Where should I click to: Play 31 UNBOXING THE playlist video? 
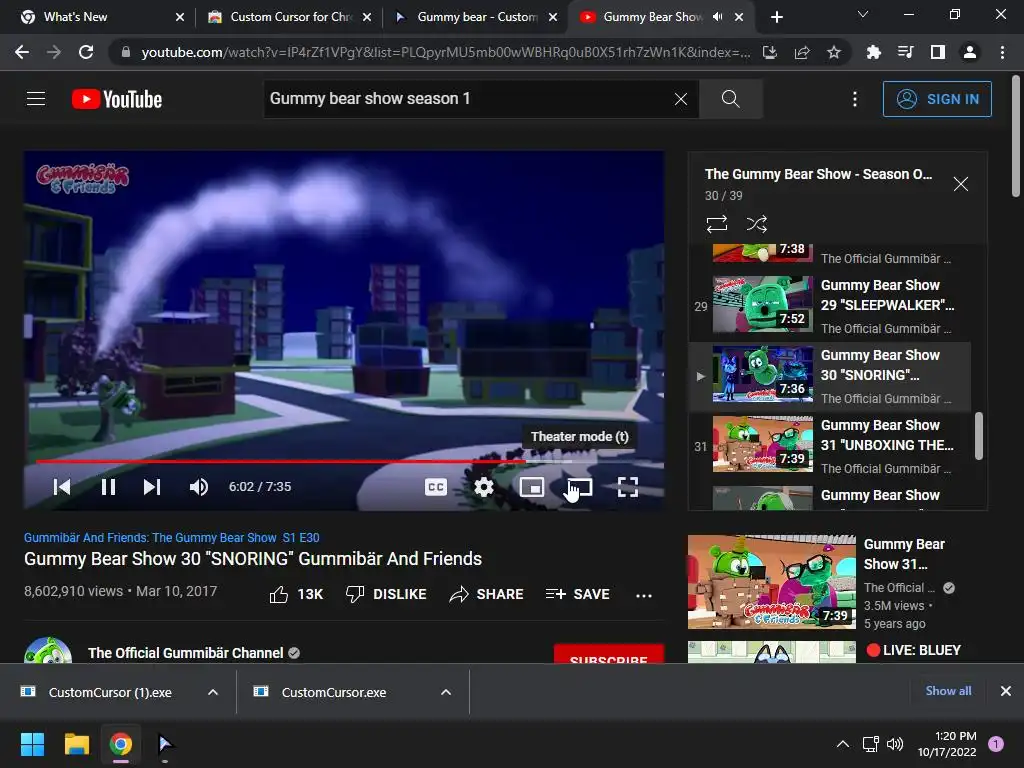(x=829, y=446)
